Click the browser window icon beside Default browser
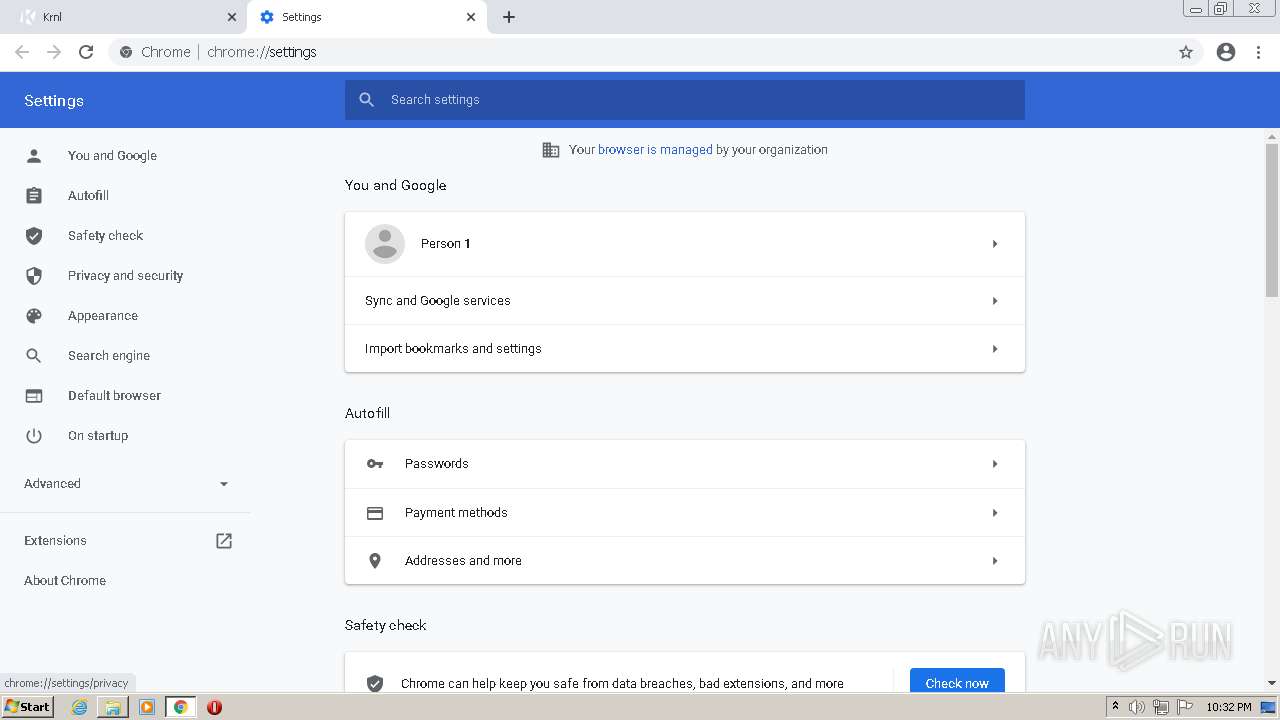 [34, 395]
